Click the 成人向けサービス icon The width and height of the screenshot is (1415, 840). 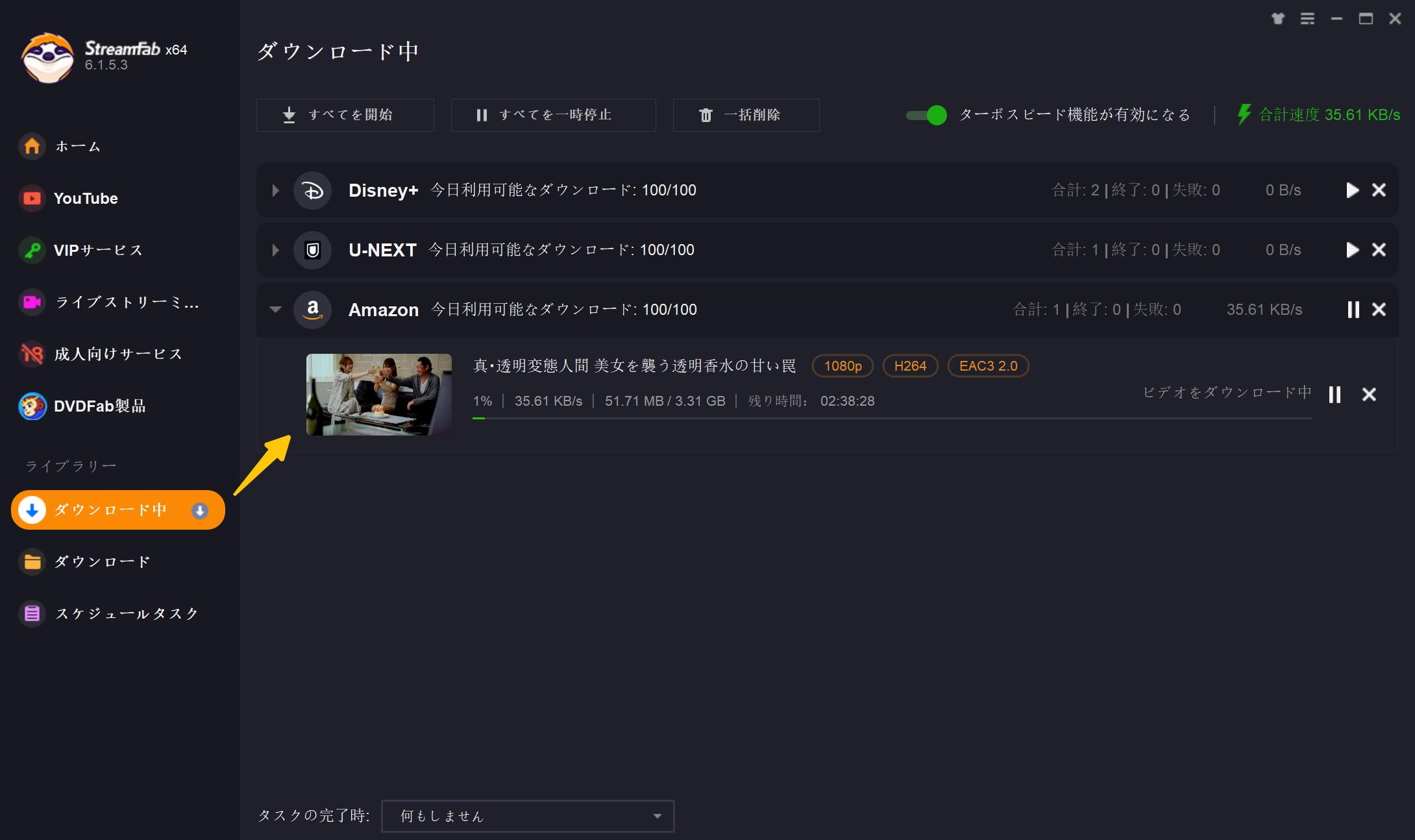(x=32, y=354)
